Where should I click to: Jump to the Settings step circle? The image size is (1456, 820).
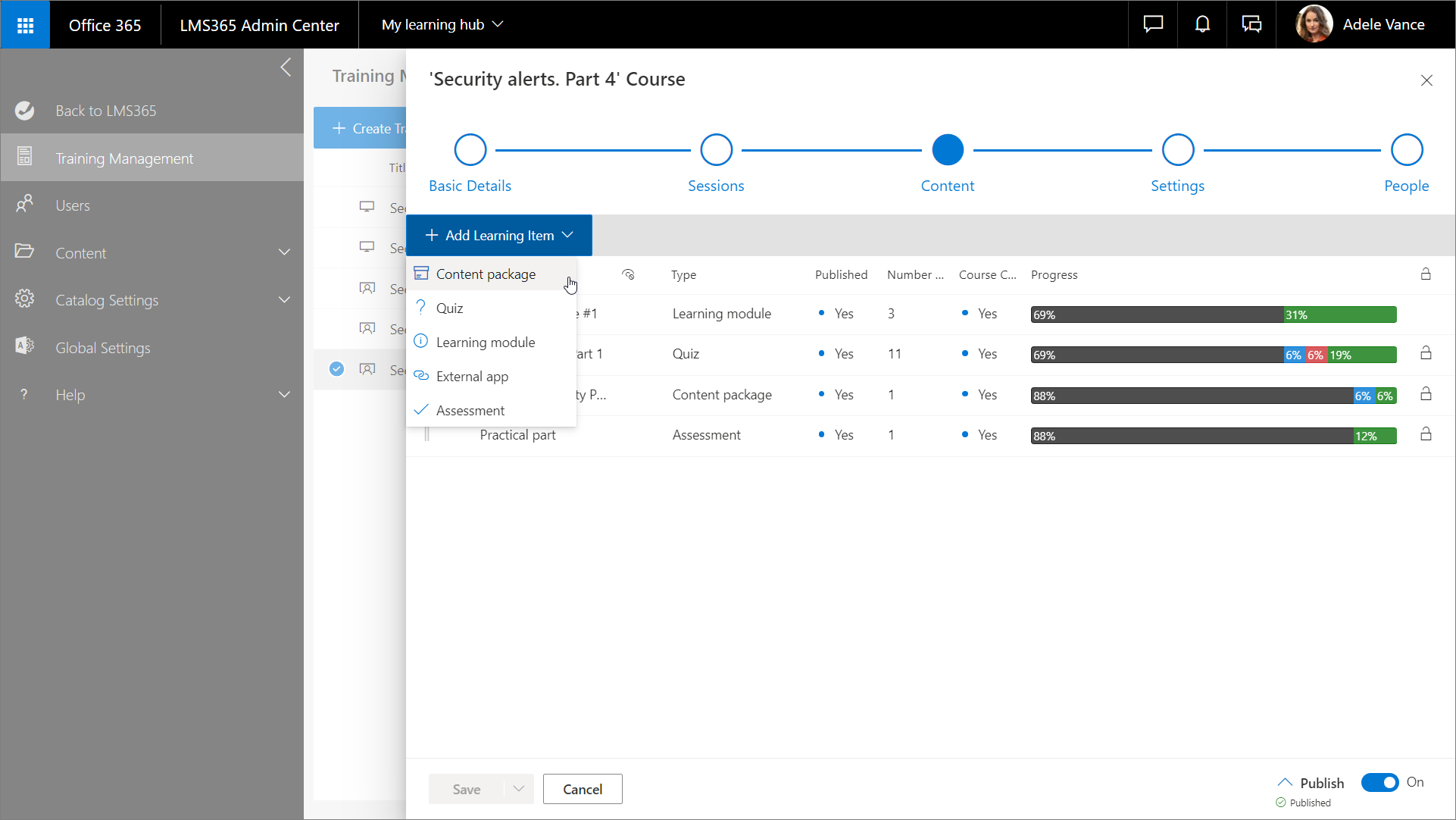pyautogui.click(x=1178, y=150)
